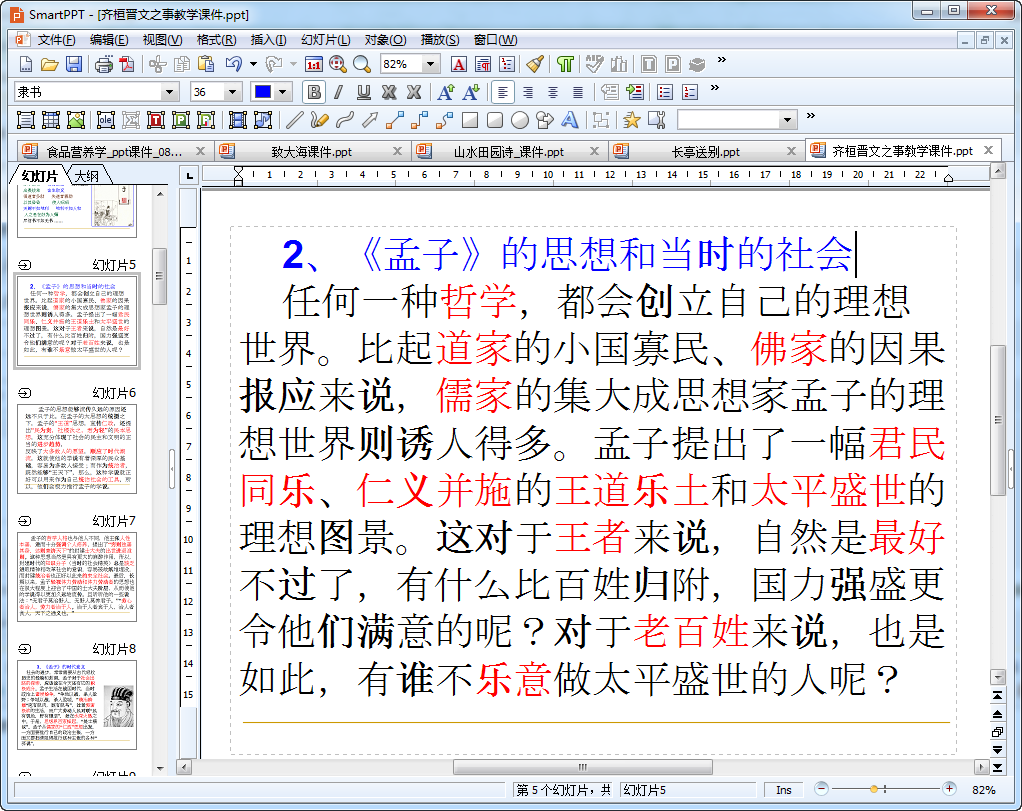Create a new presentation file
Screen dimensions: 1022x811
[25, 64]
